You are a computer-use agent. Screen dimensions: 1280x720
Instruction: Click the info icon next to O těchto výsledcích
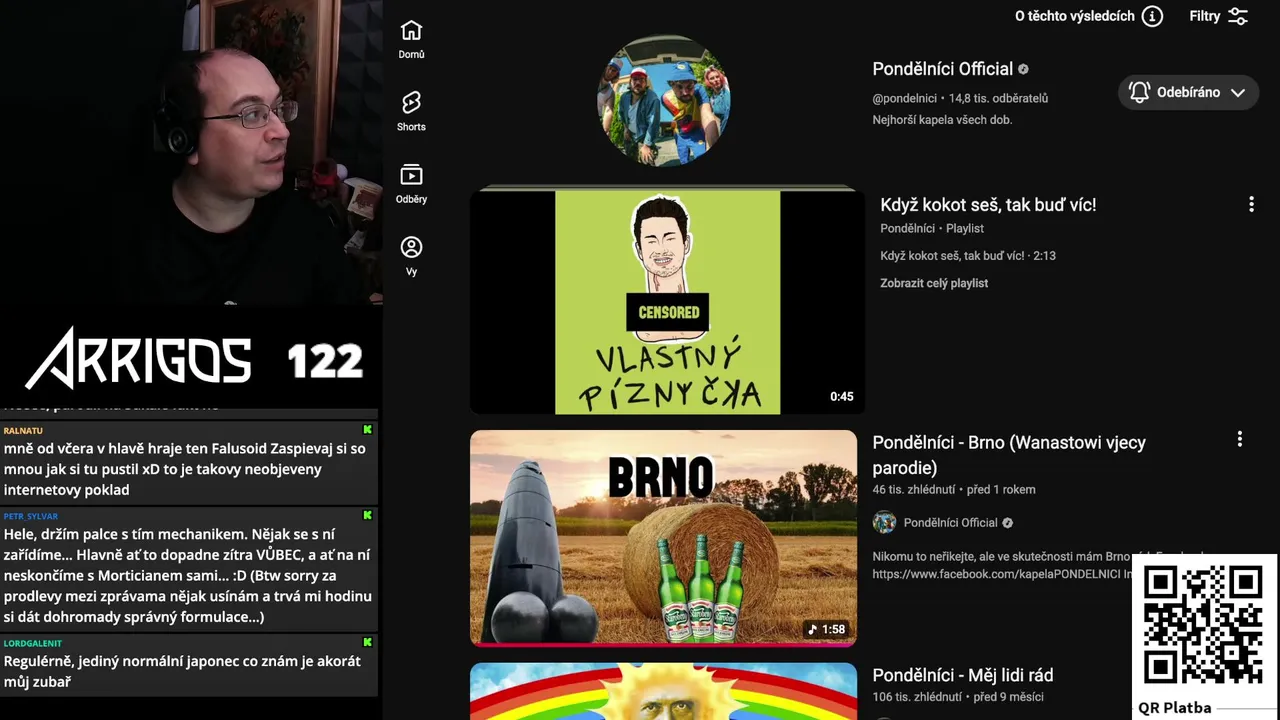1152,16
